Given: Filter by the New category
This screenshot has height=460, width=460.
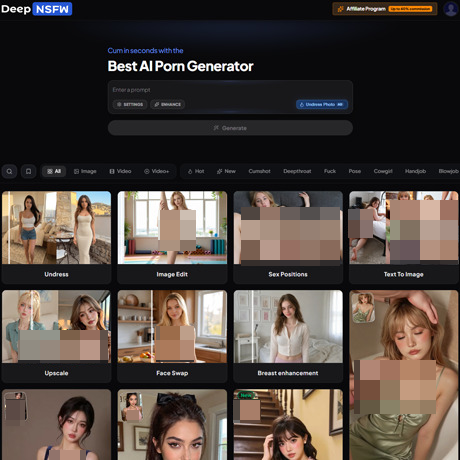Looking at the screenshot, I should point(226,171).
